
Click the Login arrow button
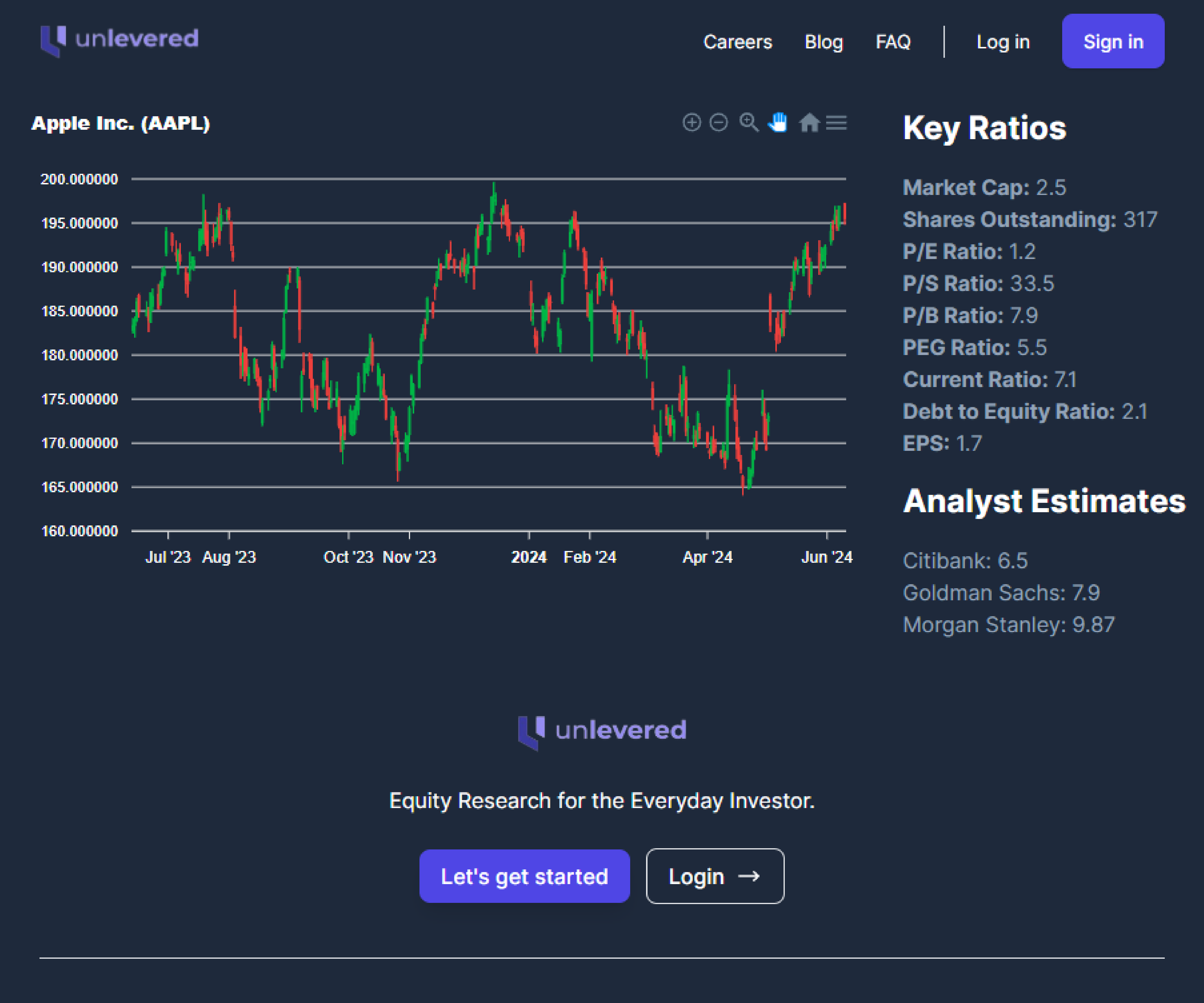pos(714,876)
